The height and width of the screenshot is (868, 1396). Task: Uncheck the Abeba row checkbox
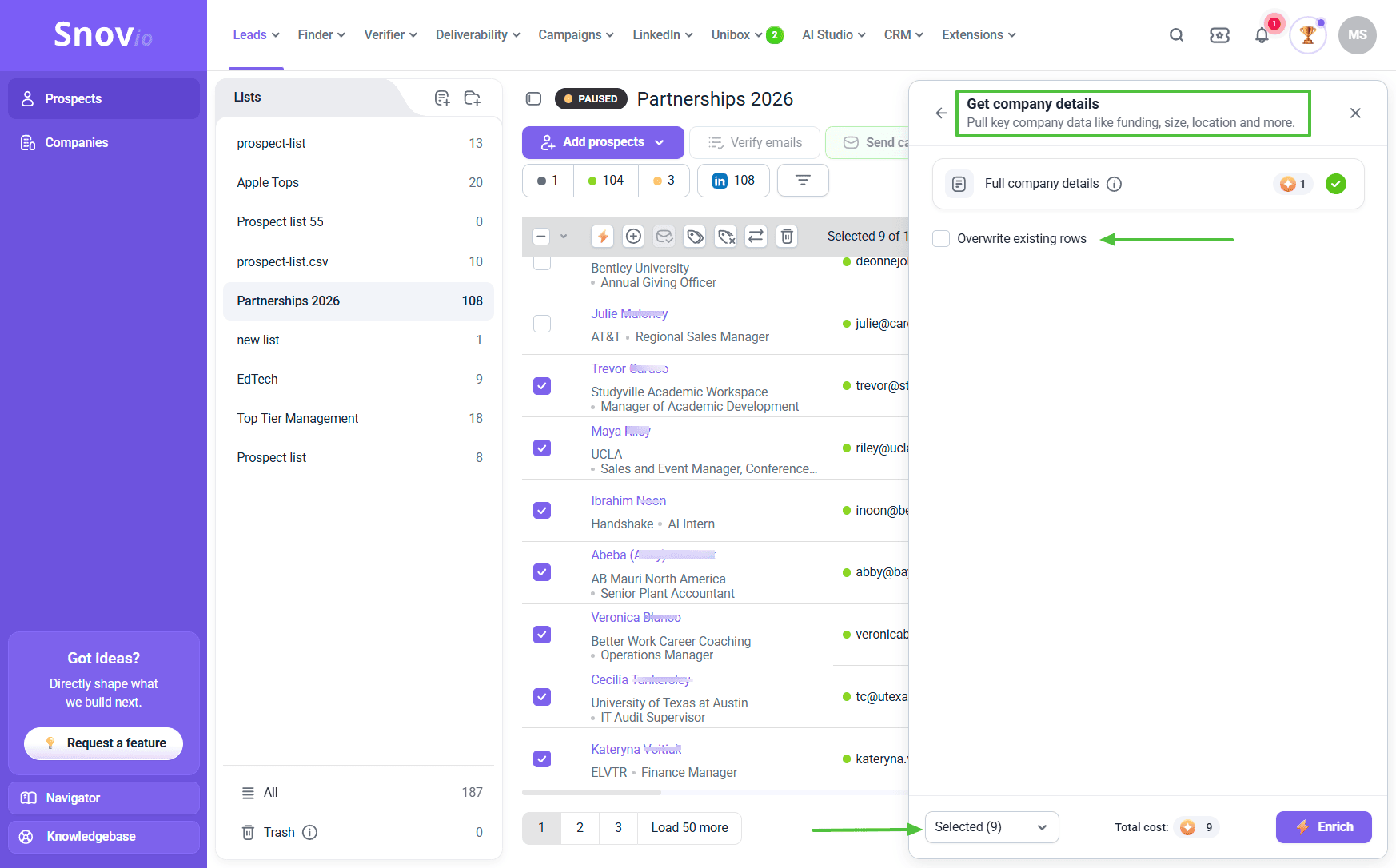(x=542, y=572)
